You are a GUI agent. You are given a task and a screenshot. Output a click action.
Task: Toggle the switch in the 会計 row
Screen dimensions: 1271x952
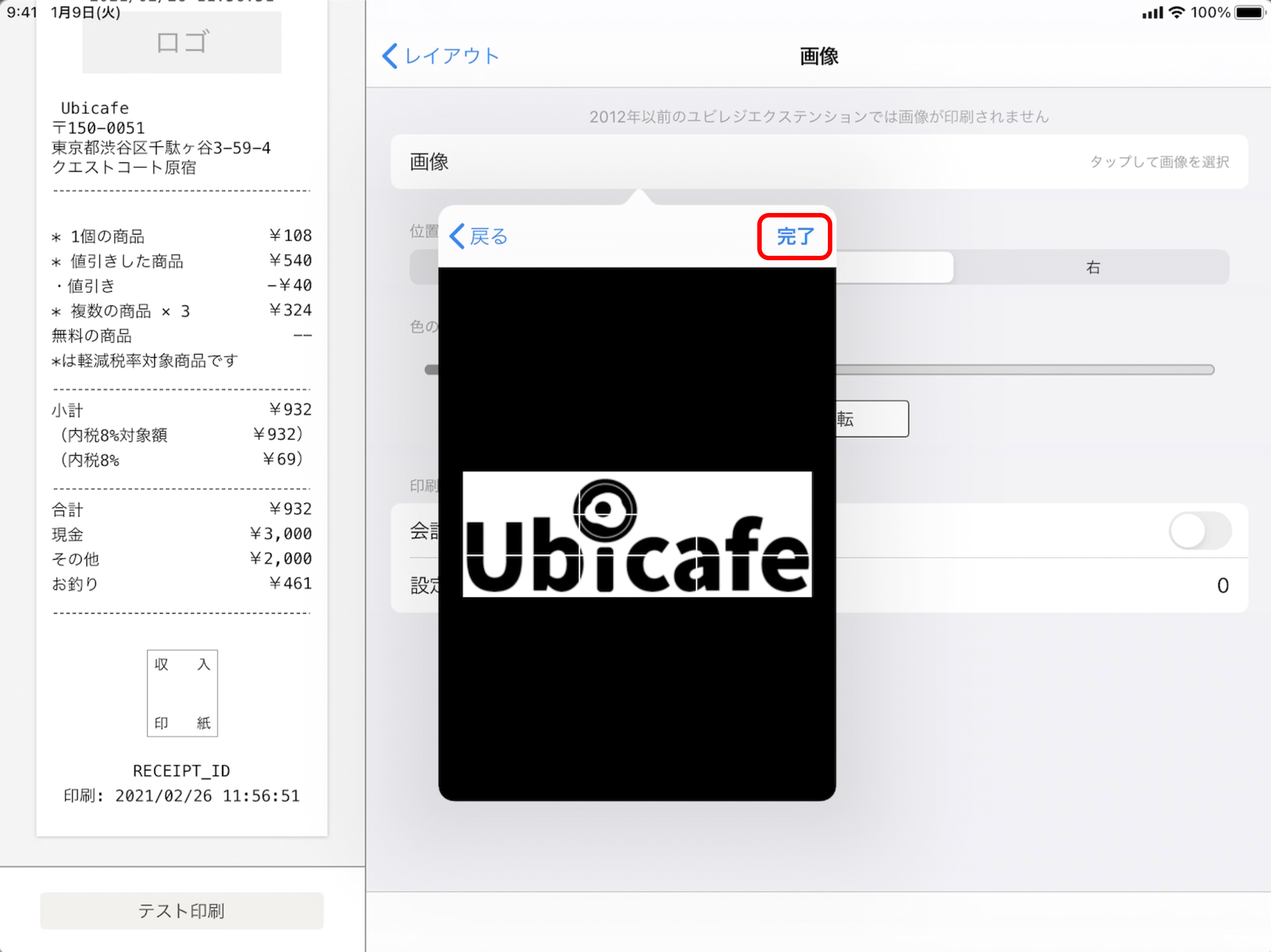(1200, 530)
